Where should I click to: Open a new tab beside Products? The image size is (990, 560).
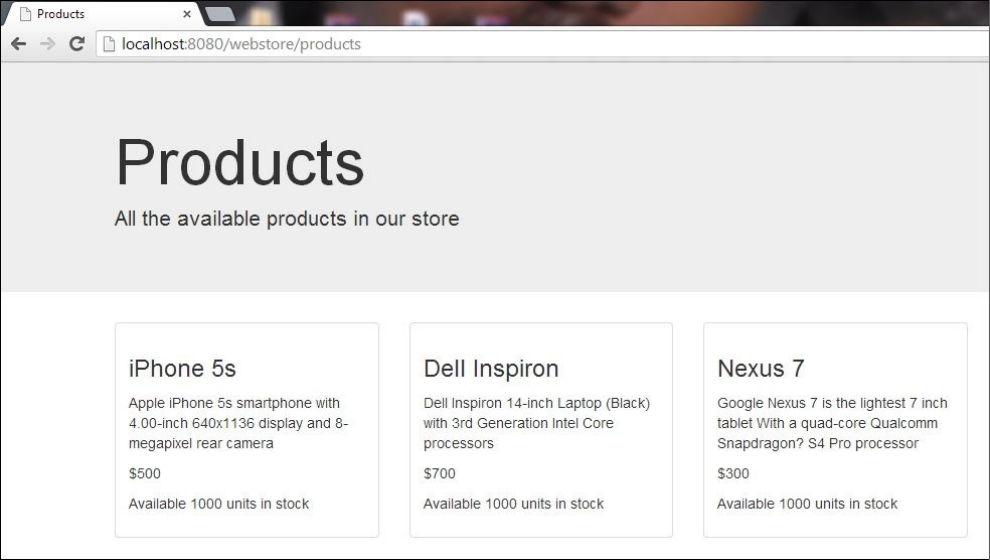pyautogui.click(x=220, y=13)
